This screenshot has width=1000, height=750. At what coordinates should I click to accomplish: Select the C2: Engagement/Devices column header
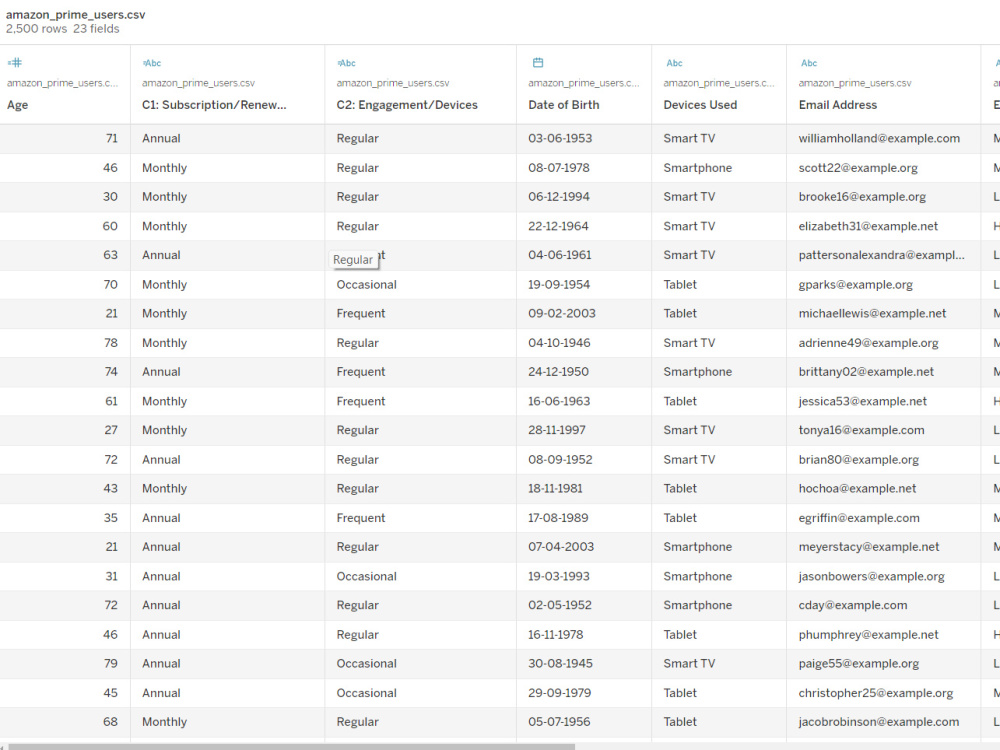click(x=407, y=105)
